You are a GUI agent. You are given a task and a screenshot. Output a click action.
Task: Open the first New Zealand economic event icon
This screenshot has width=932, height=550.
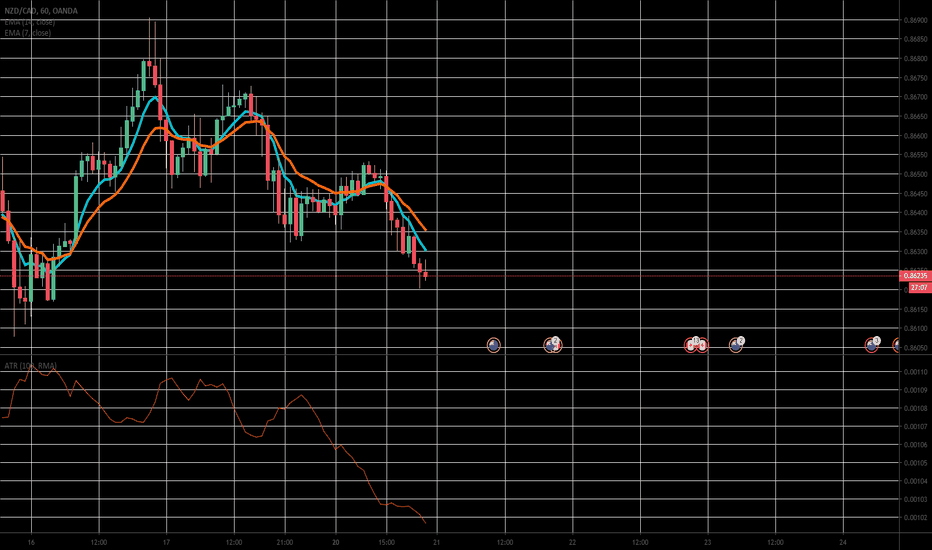(493, 345)
